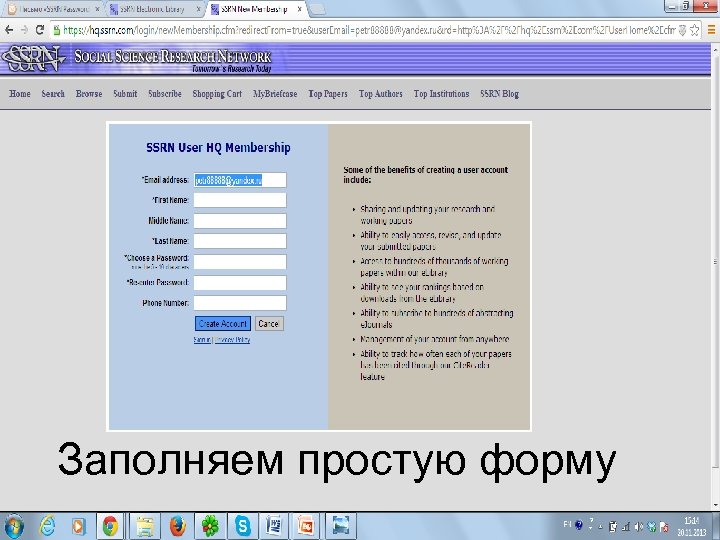Click the Email address field
The height and width of the screenshot is (540, 720).
coord(240,180)
